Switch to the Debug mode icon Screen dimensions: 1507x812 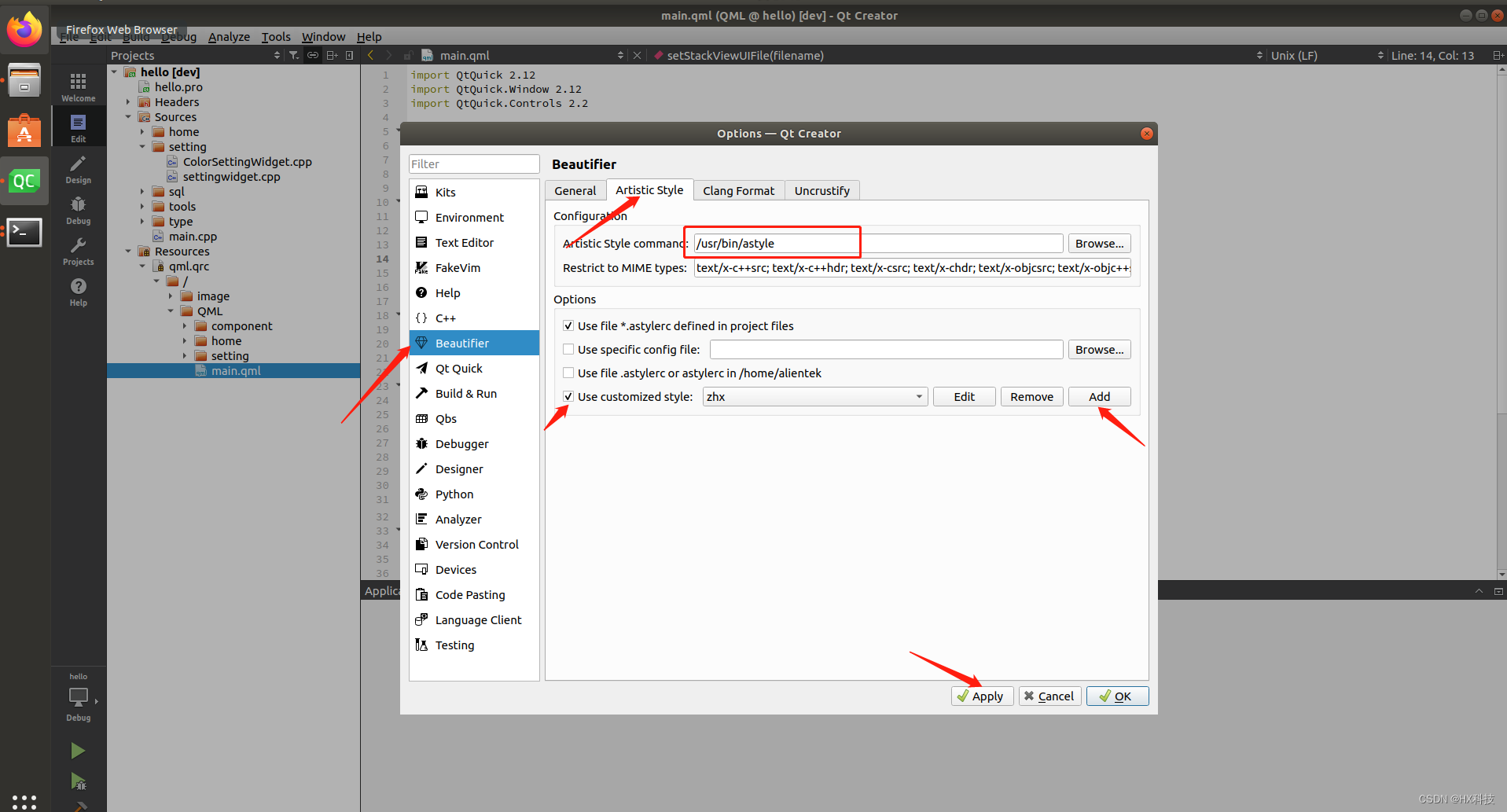tap(78, 209)
